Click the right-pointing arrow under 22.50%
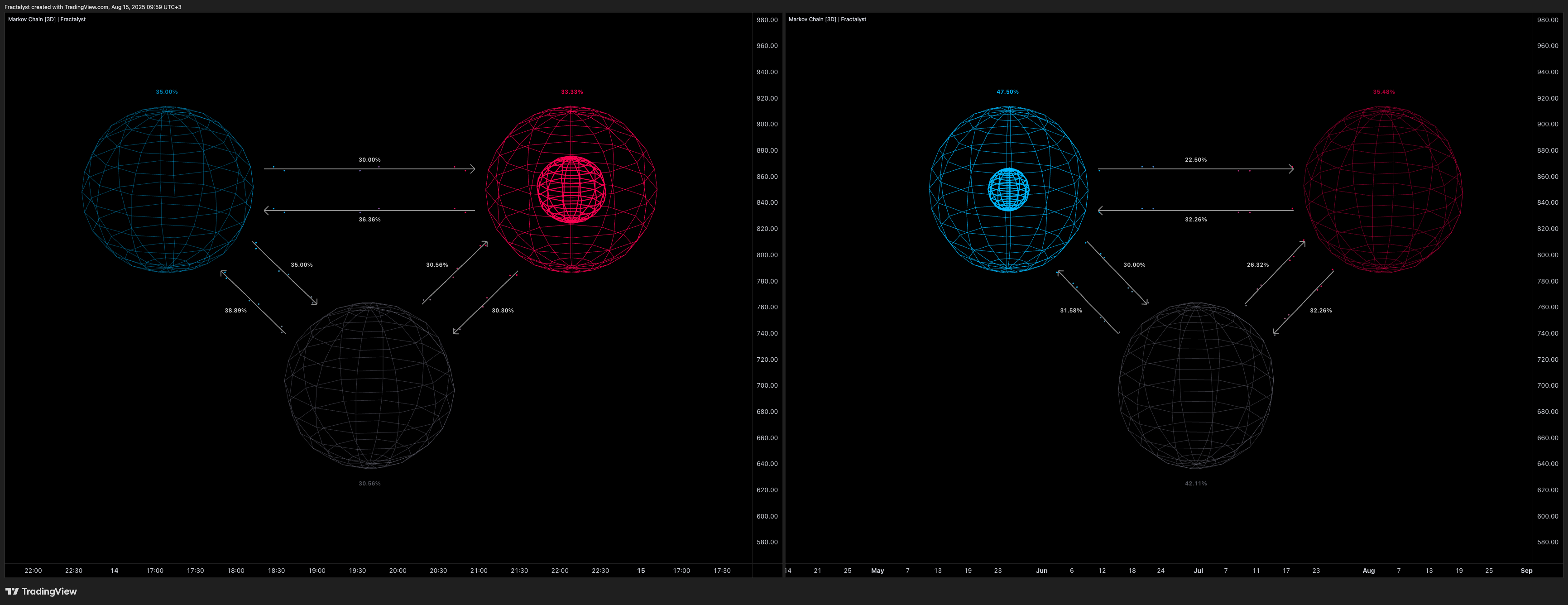The image size is (1568, 605). coord(1195,168)
